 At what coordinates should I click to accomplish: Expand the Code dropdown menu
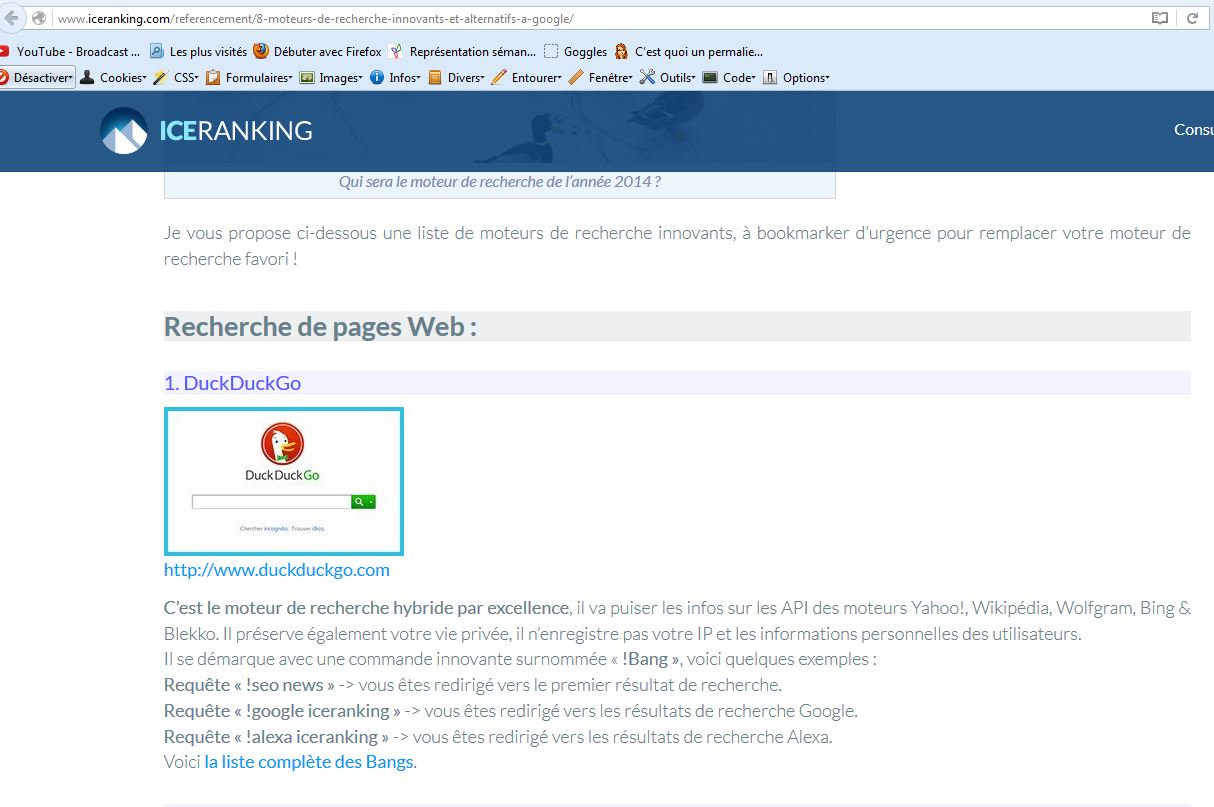pos(729,77)
